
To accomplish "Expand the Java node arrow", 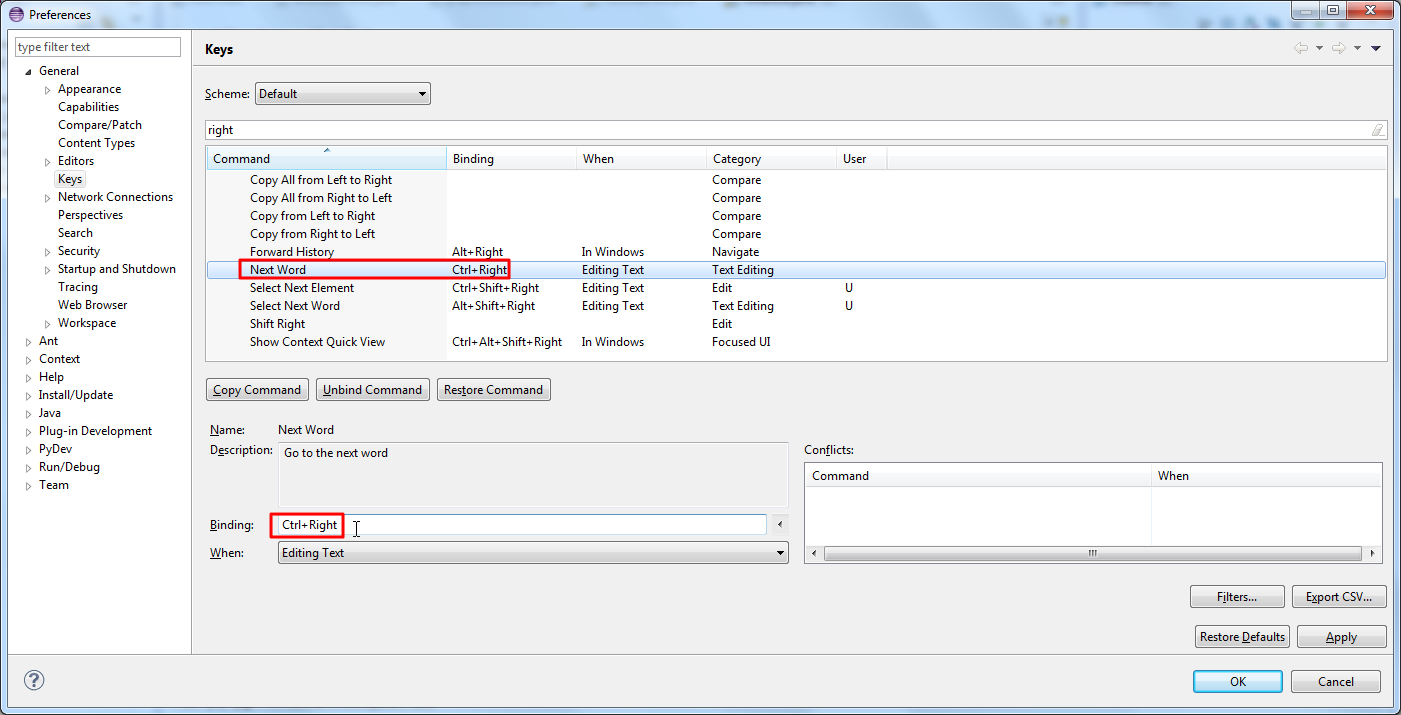I will (28, 414).
